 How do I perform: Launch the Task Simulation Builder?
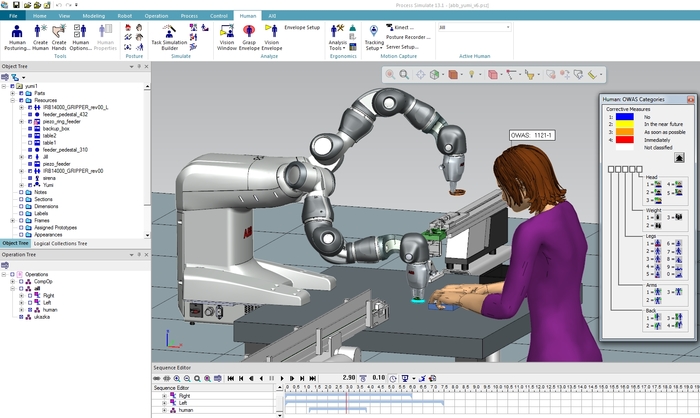pyautogui.click(x=169, y=37)
